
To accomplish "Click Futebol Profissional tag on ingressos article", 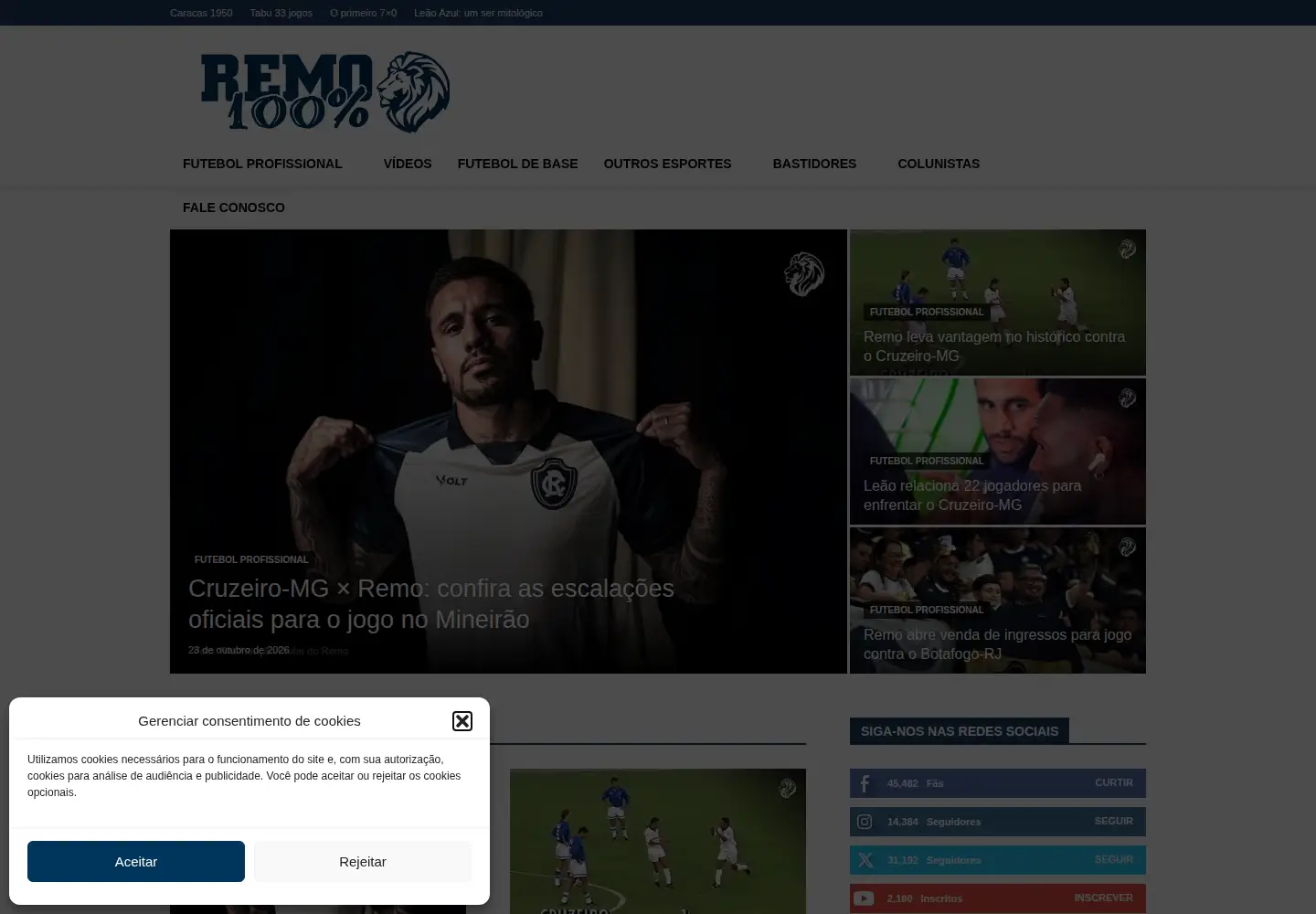I will (x=927, y=610).
